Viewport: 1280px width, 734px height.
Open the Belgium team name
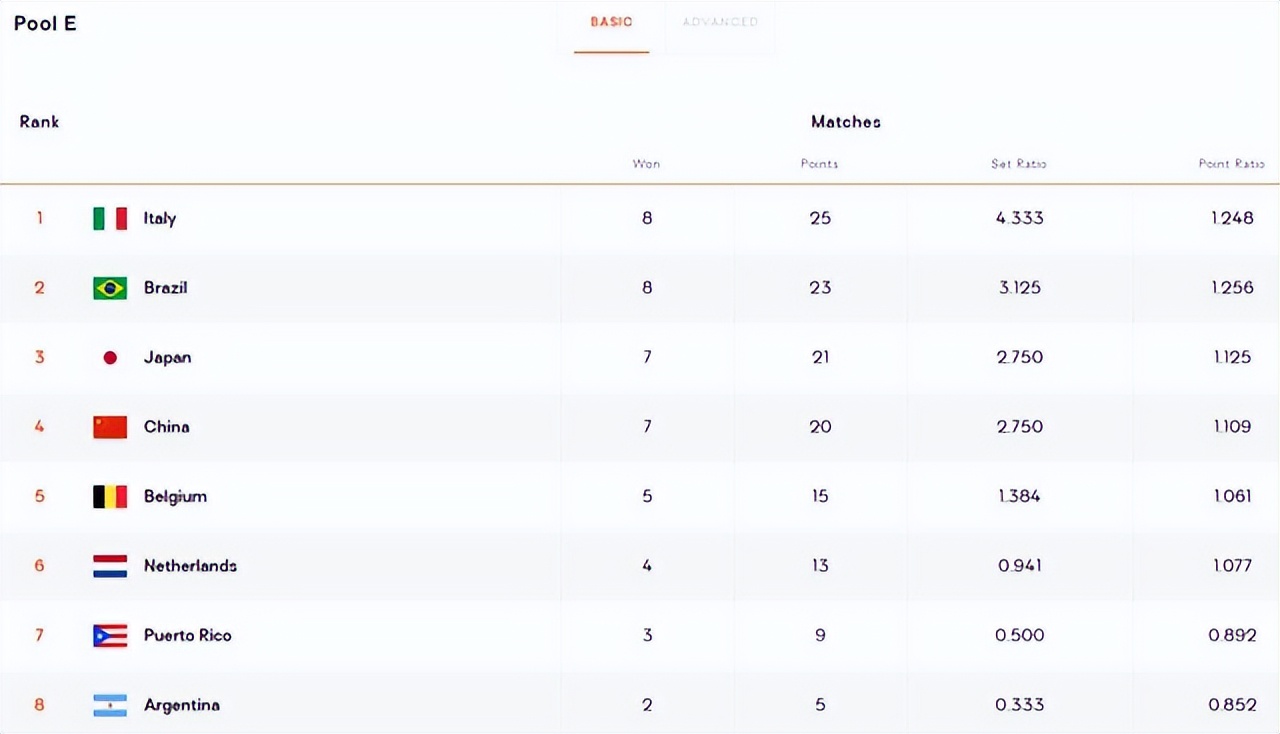[x=175, y=496]
